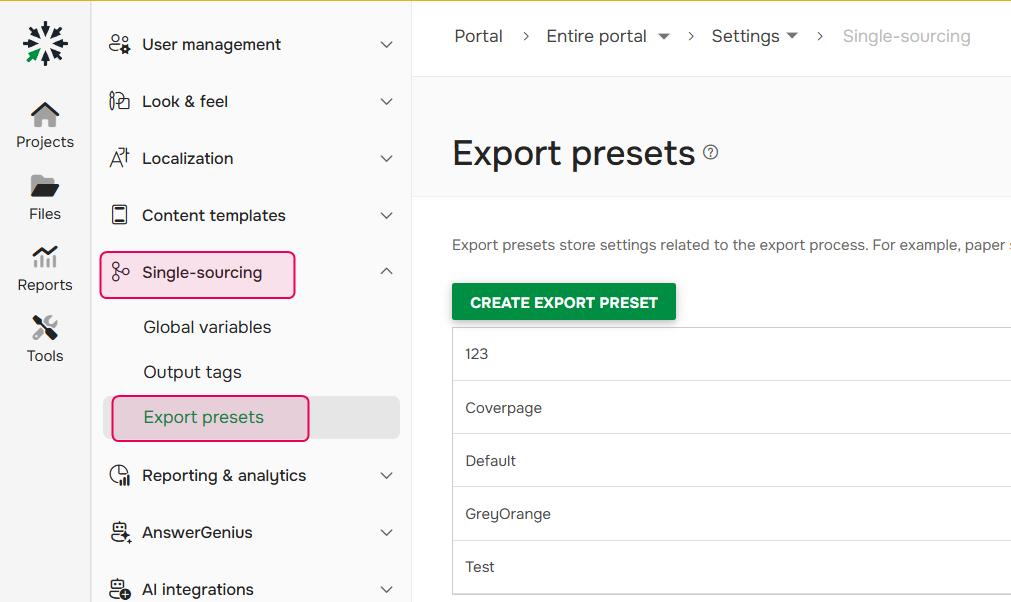Open the Tools wrench icon
1011x602 pixels.
click(44, 327)
